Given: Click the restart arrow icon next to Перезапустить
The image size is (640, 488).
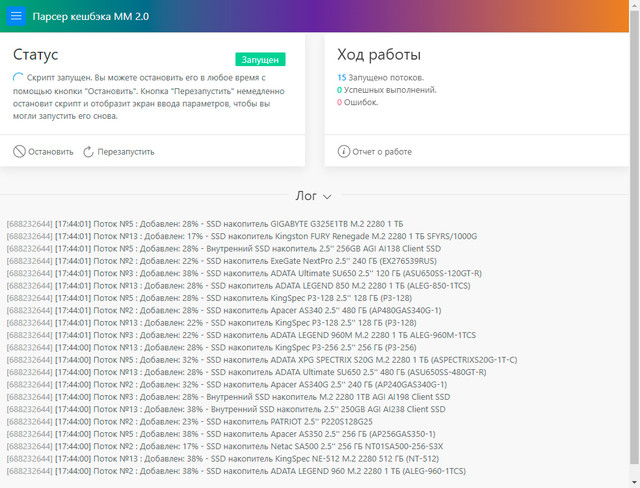Looking at the screenshot, I should coord(88,152).
